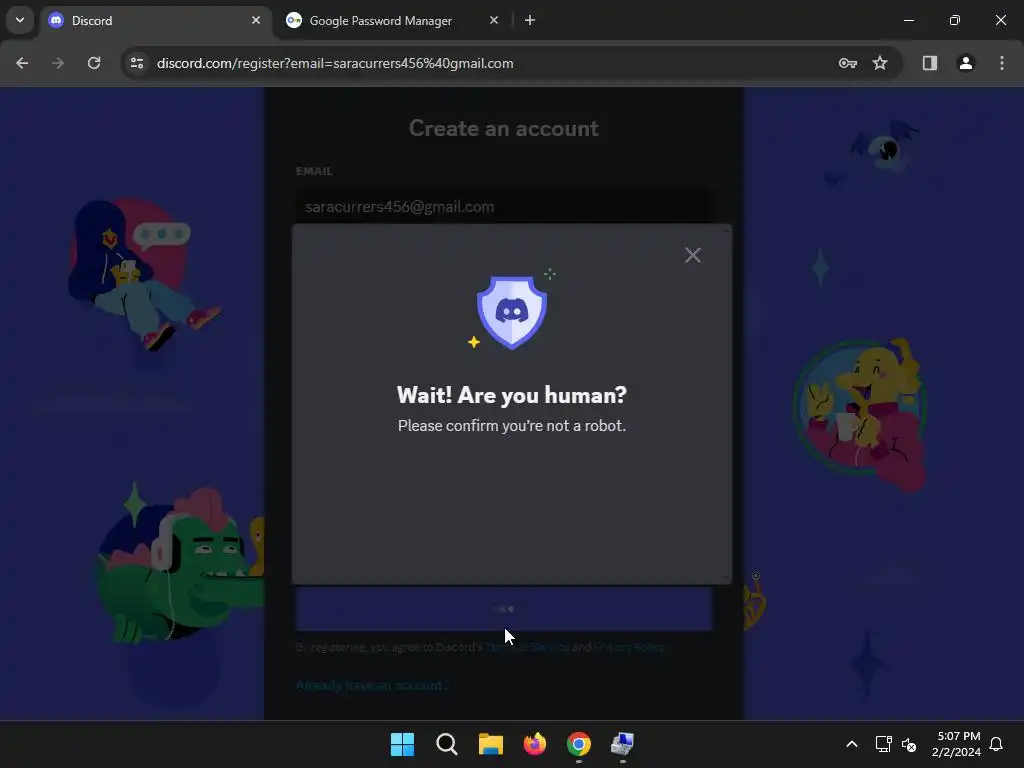Launch Firefox from the taskbar

coord(535,744)
